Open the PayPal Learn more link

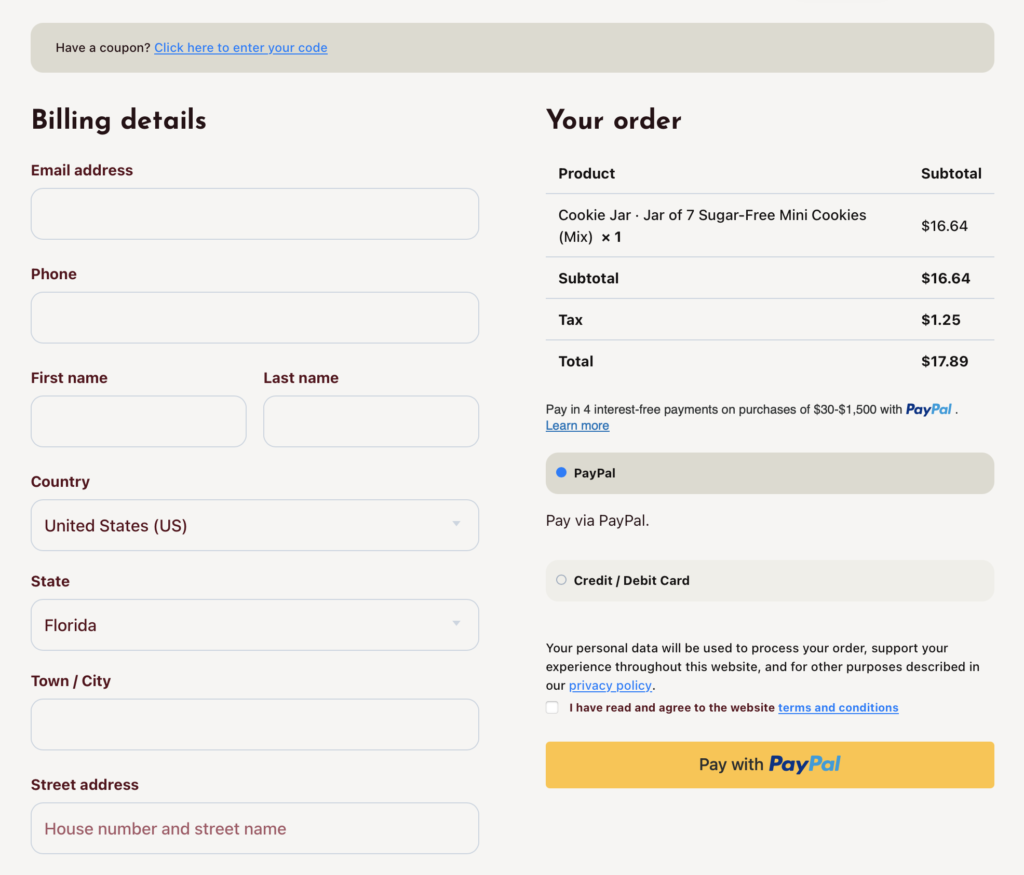(577, 426)
